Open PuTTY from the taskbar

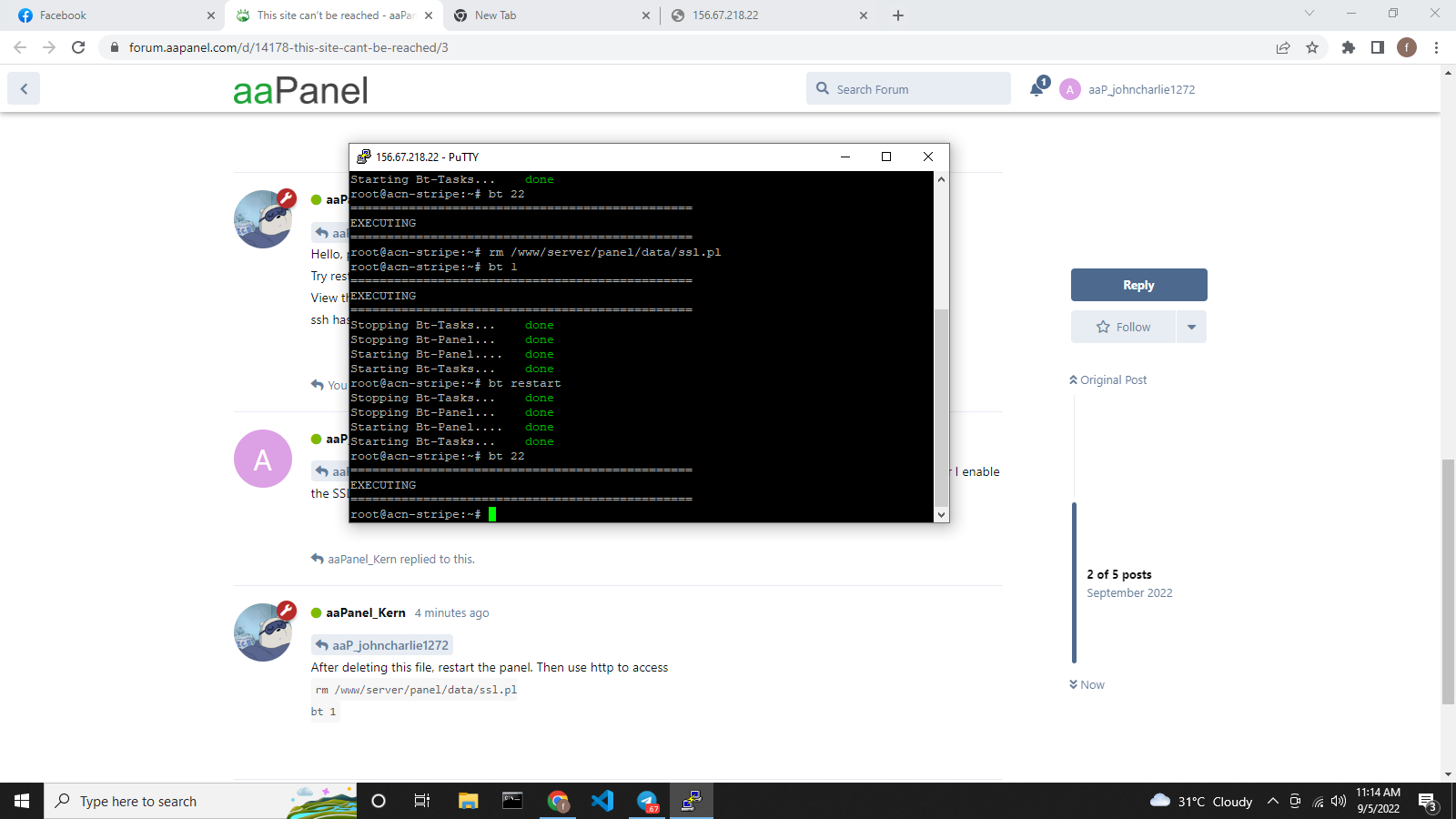(x=691, y=801)
